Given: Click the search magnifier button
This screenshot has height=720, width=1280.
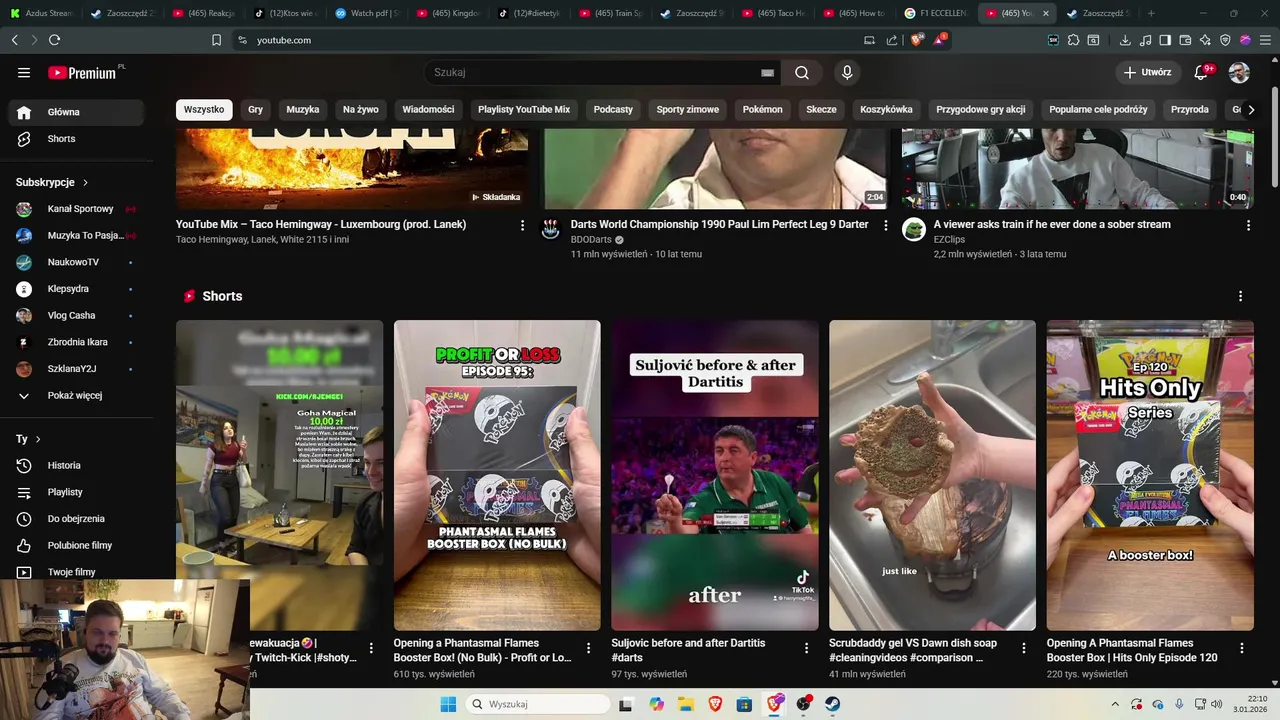Looking at the screenshot, I should pos(802,72).
